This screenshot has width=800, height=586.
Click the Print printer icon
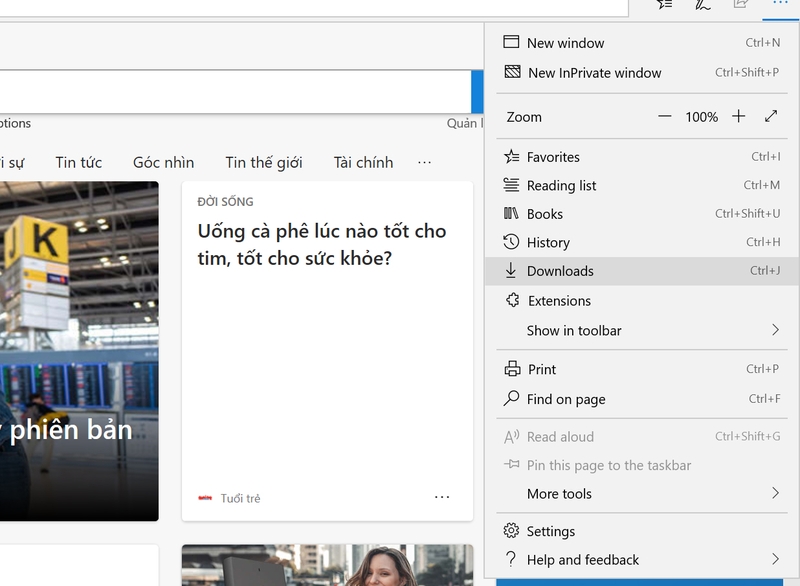(x=511, y=369)
